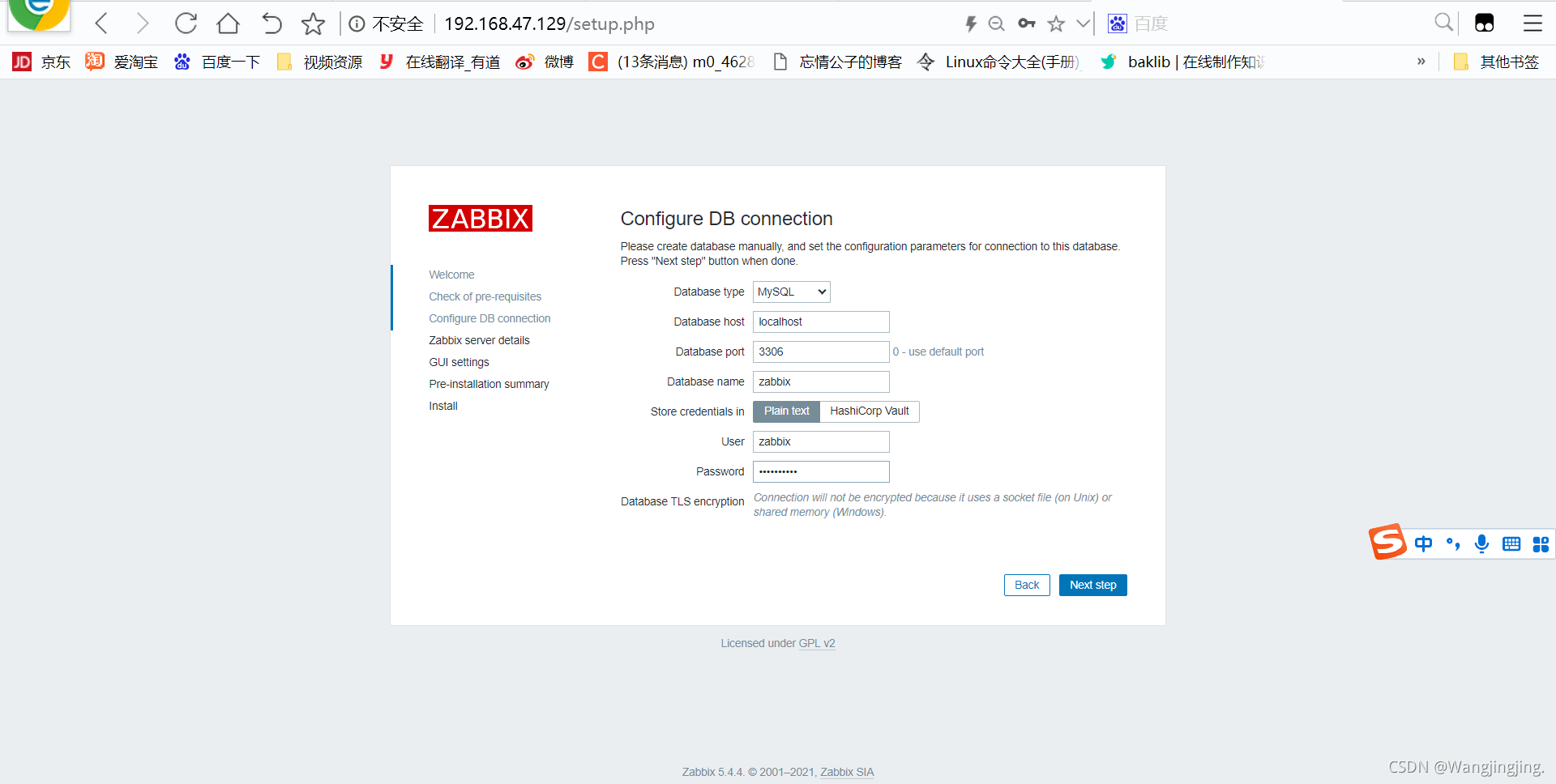The height and width of the screenshot is (784, 1556).
Task: Open saved passwords key icon
Action: (1027, 23)
